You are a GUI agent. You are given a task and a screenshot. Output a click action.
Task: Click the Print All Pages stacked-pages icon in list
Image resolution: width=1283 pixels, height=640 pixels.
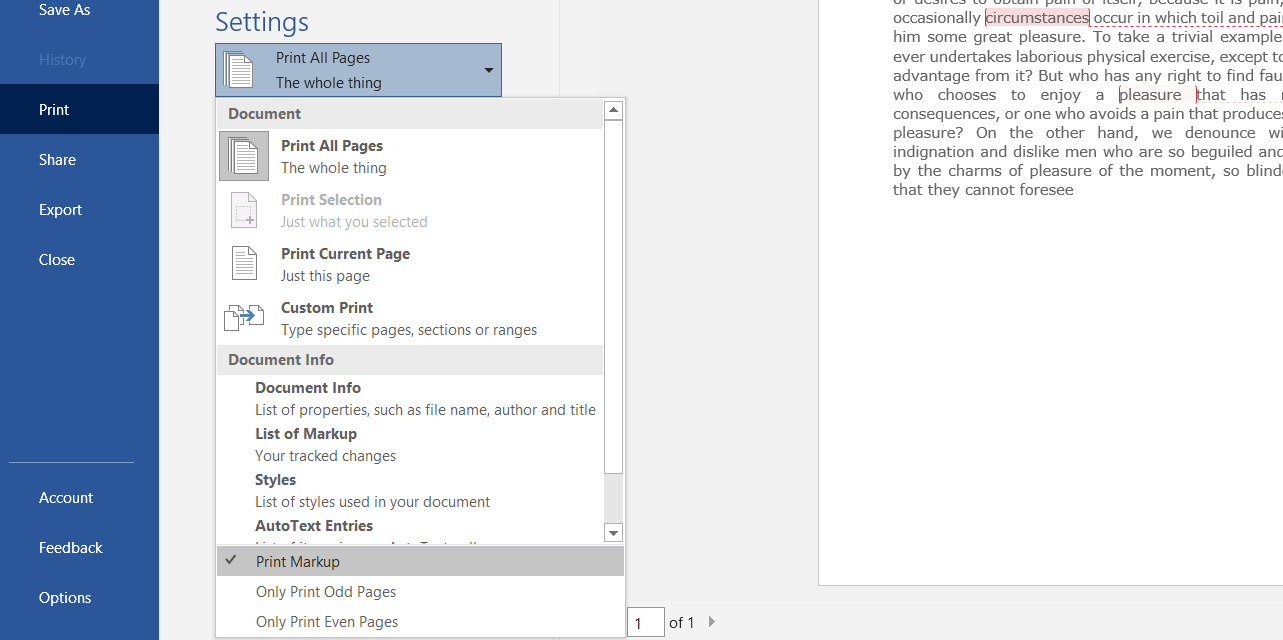point(244,157)
